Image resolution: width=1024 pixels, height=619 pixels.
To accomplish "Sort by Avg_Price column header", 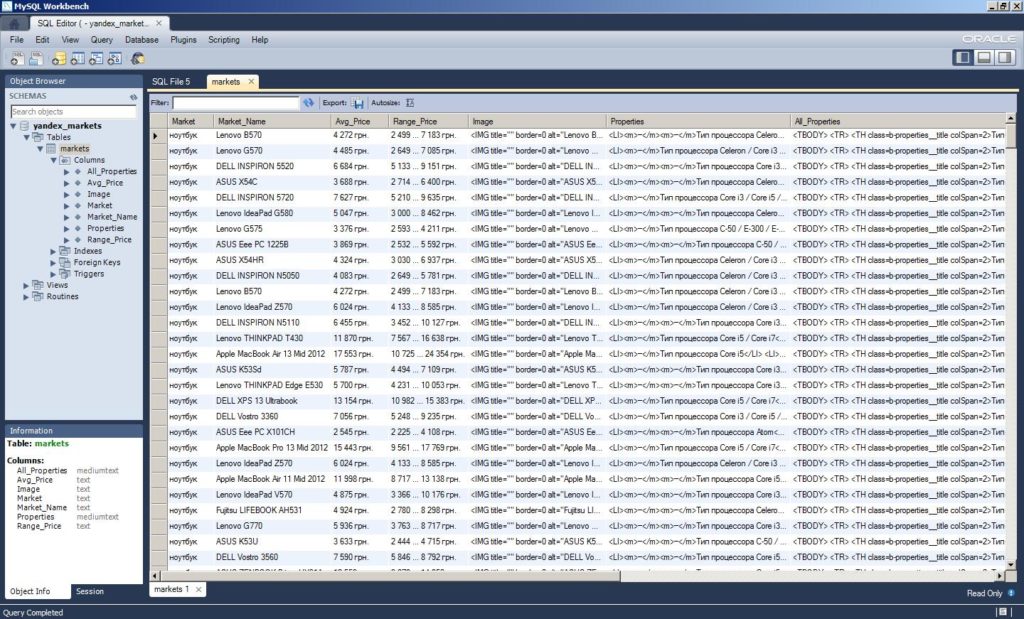I will point(359,121).
